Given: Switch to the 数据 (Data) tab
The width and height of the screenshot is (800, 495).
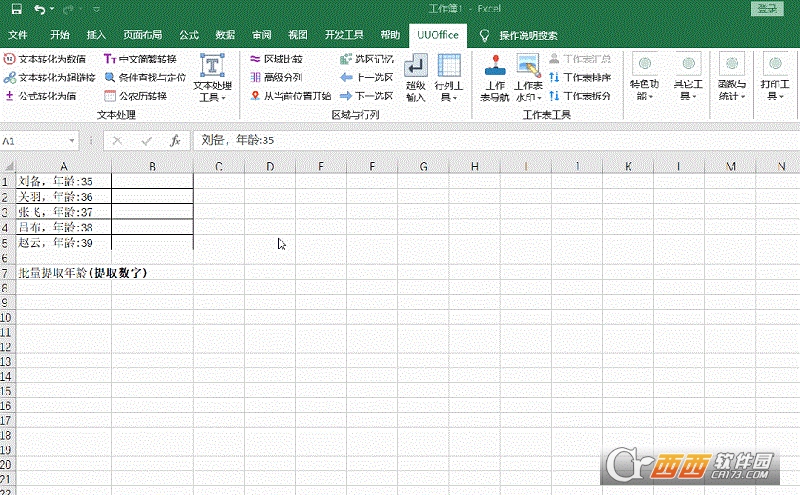Looking at the screenshot, I should (x=225, y=35).
